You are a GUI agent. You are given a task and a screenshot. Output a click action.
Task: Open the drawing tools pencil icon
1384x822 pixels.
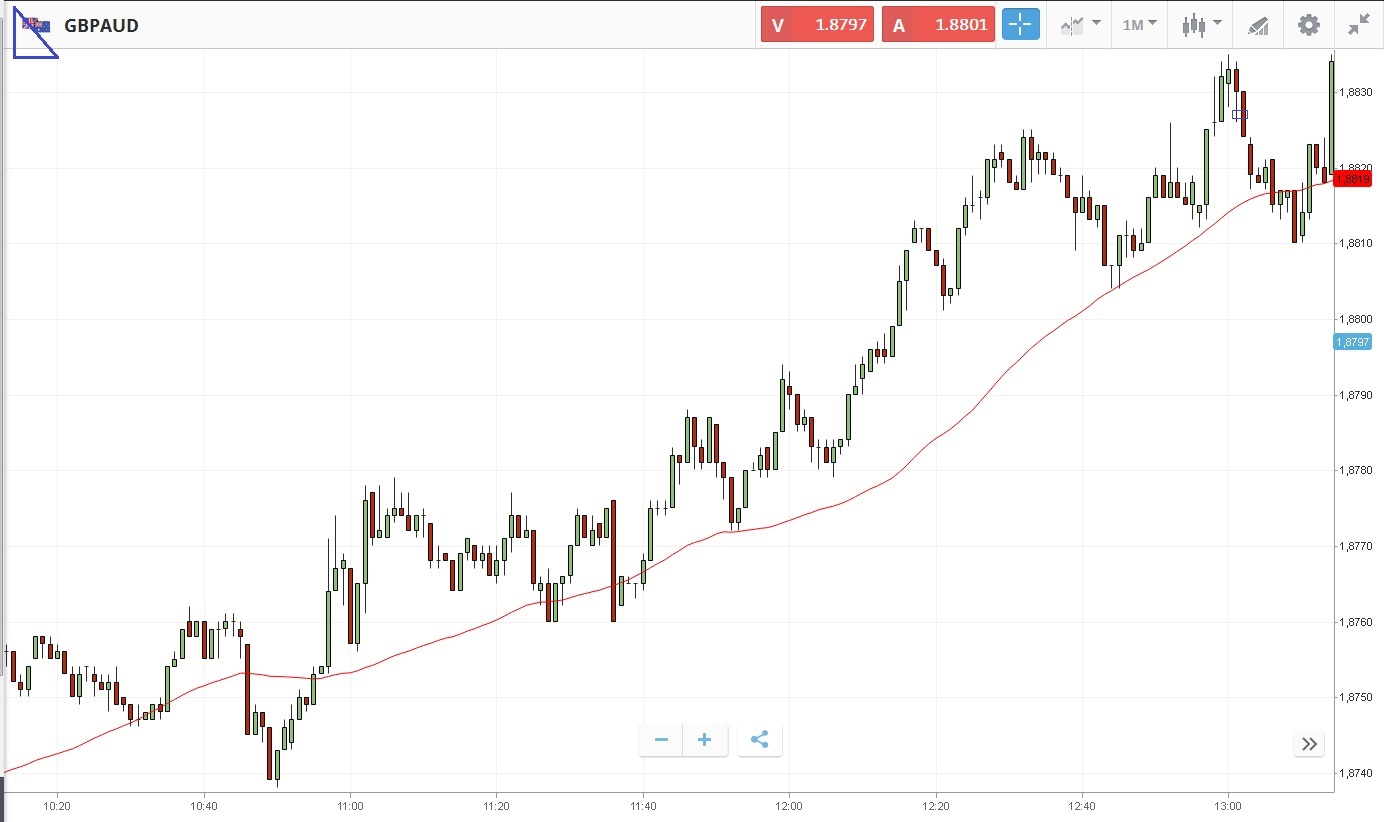tap(1258, 26)
